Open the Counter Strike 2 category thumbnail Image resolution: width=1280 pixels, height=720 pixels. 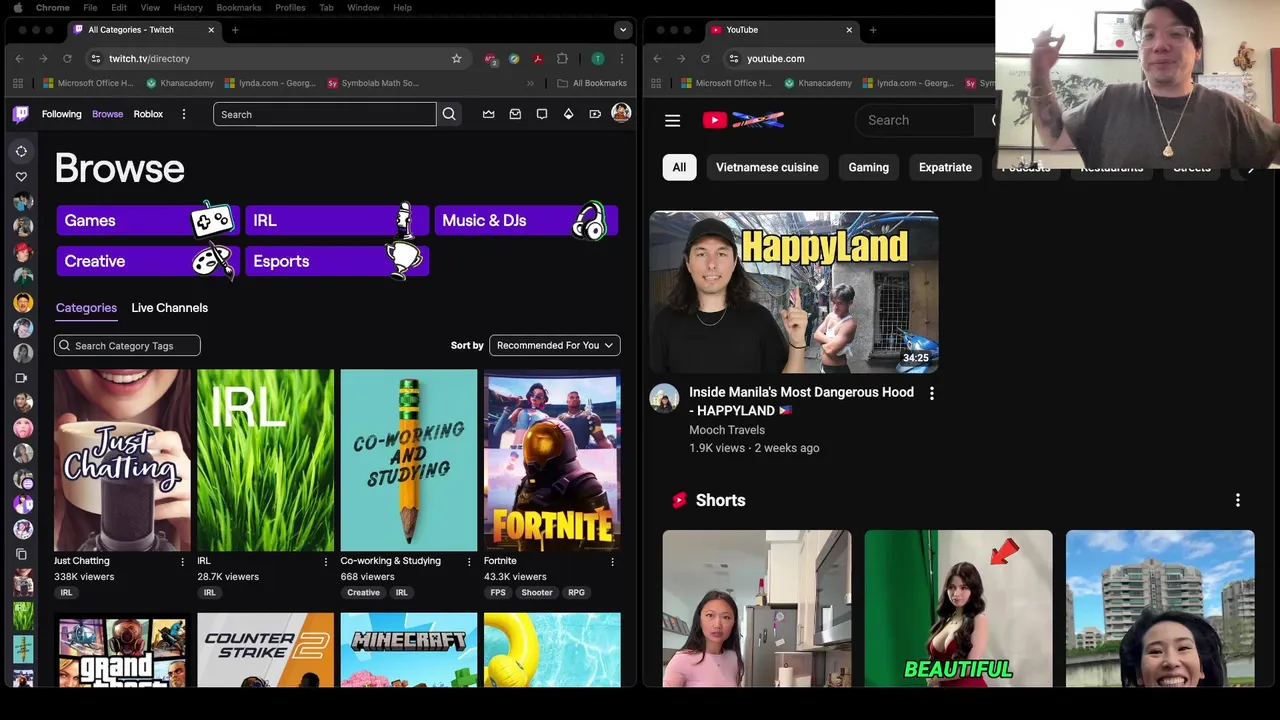coord(265,650)
